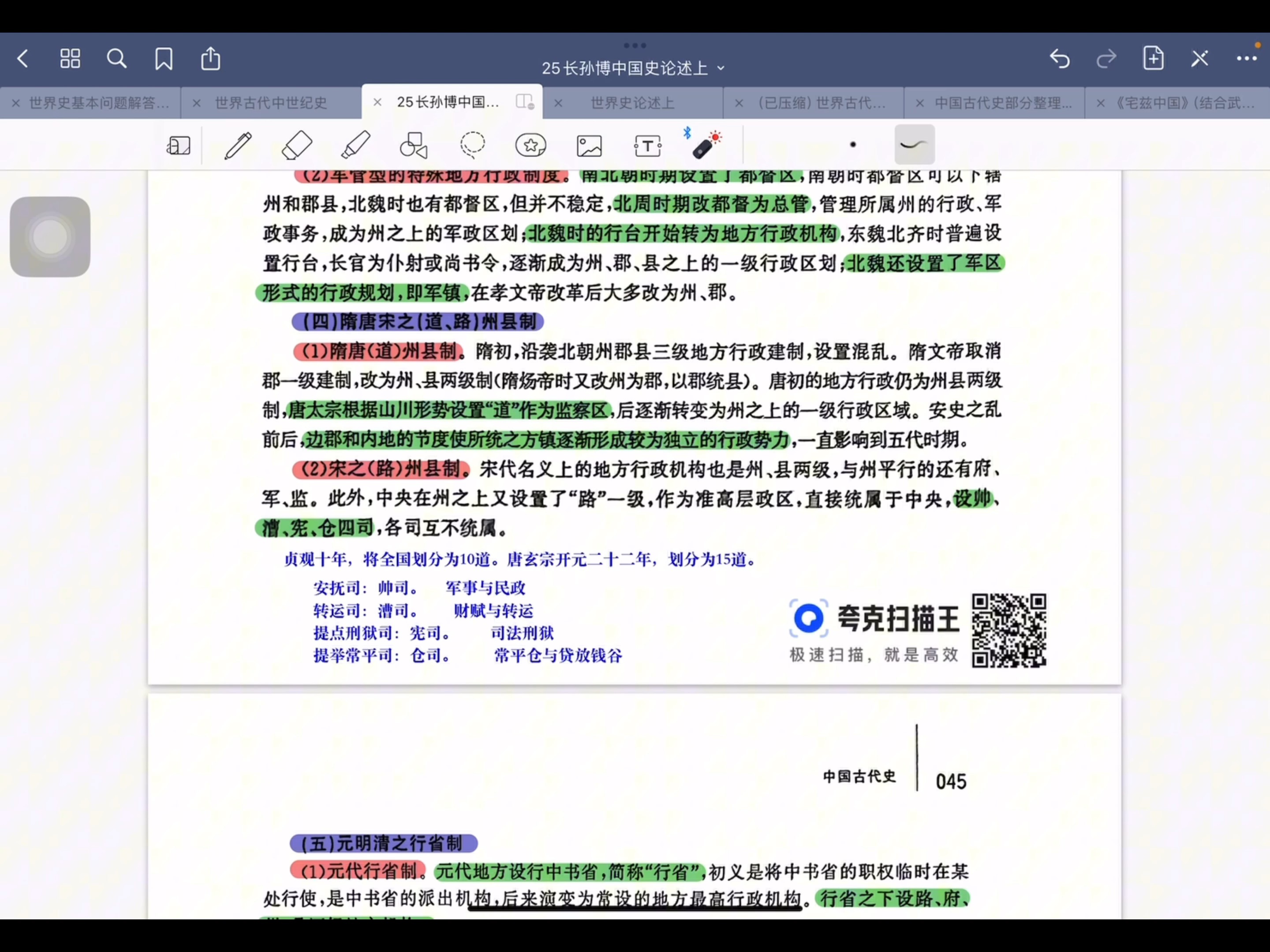Select the Pen tool
The width and height of the screenshot is (1270, 952).
tap(238, 145)
